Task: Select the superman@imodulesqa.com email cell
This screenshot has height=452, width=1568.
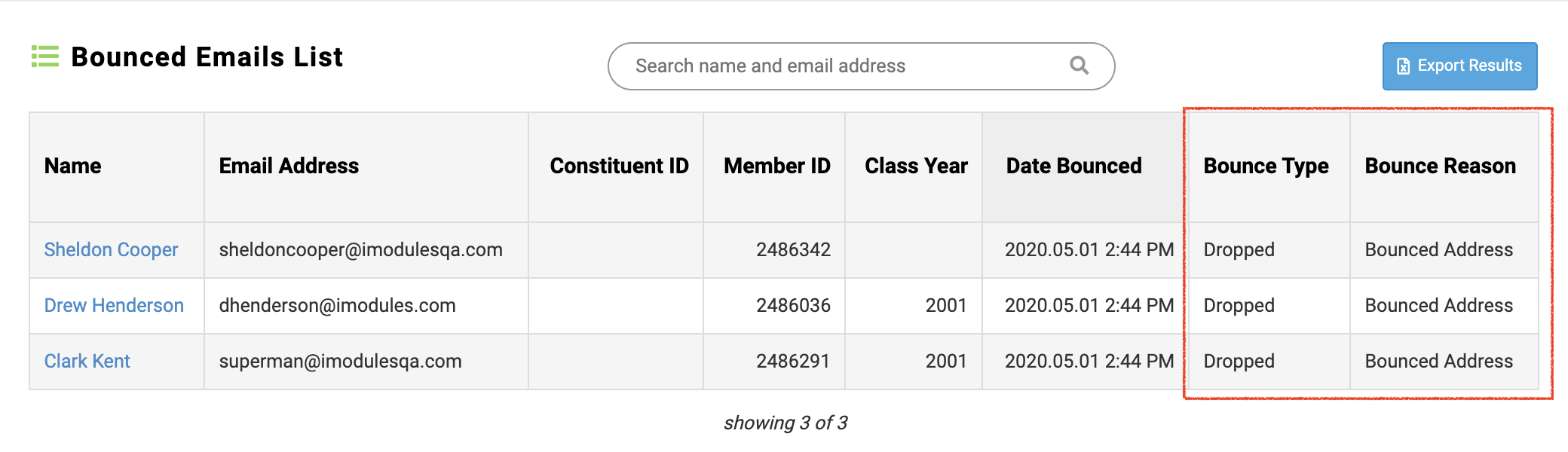Action: pos(340,361)
